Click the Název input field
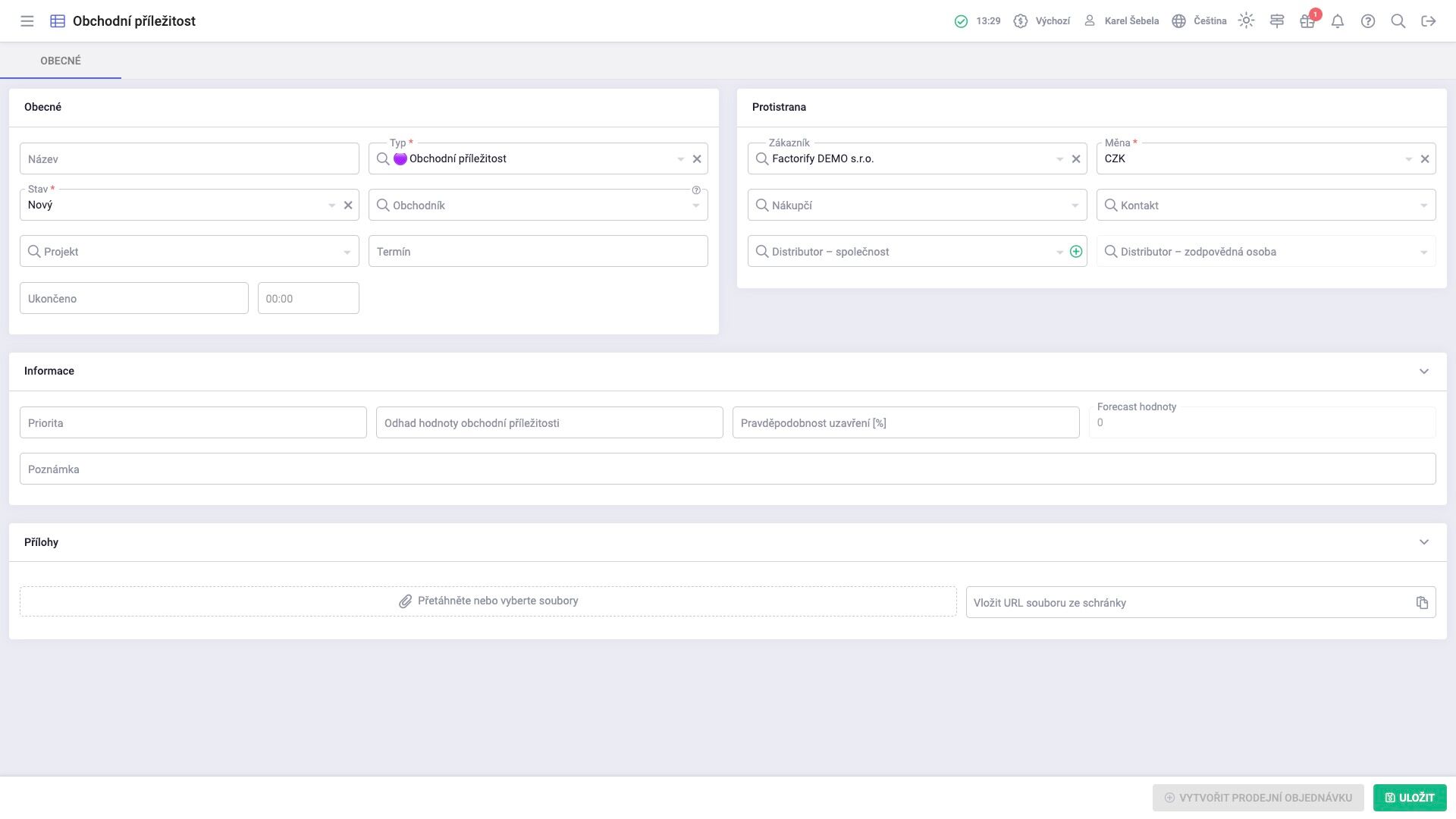Viewport: 1456px width, 819px height. pyautogui.click(x=189, y=159)
